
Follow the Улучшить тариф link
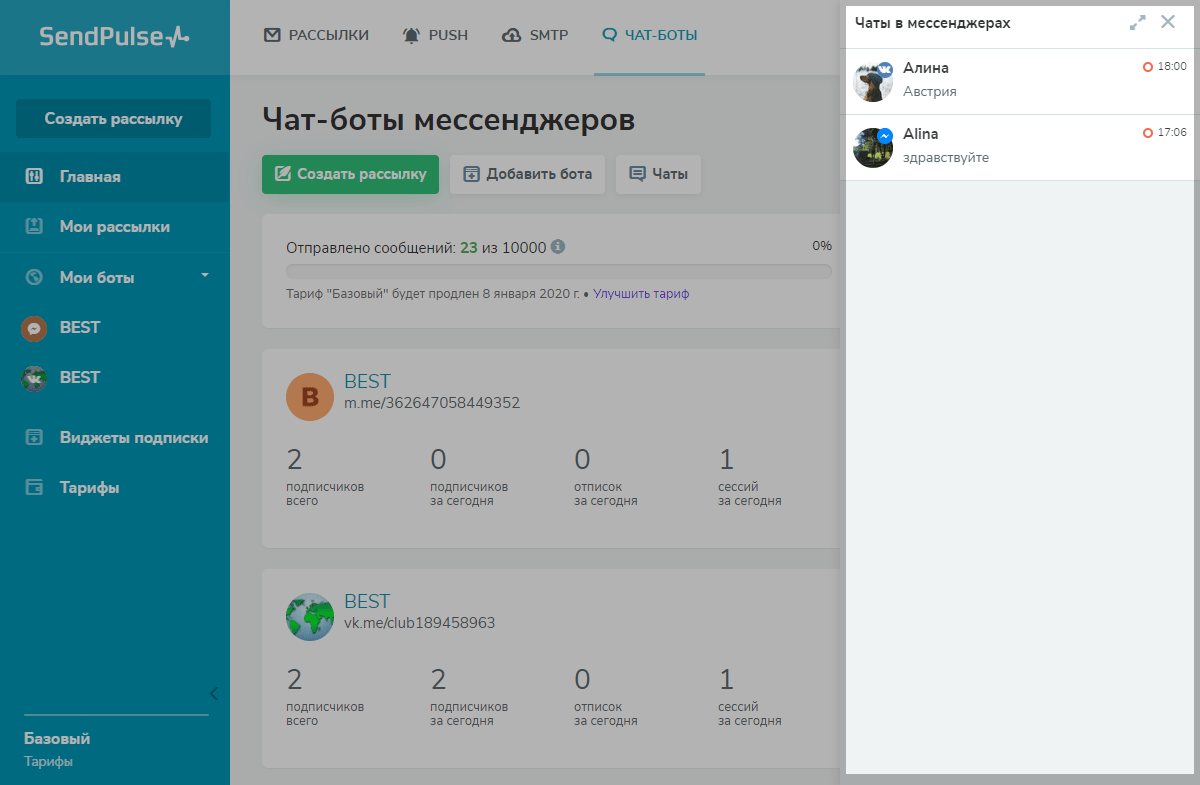coord(641,294)
